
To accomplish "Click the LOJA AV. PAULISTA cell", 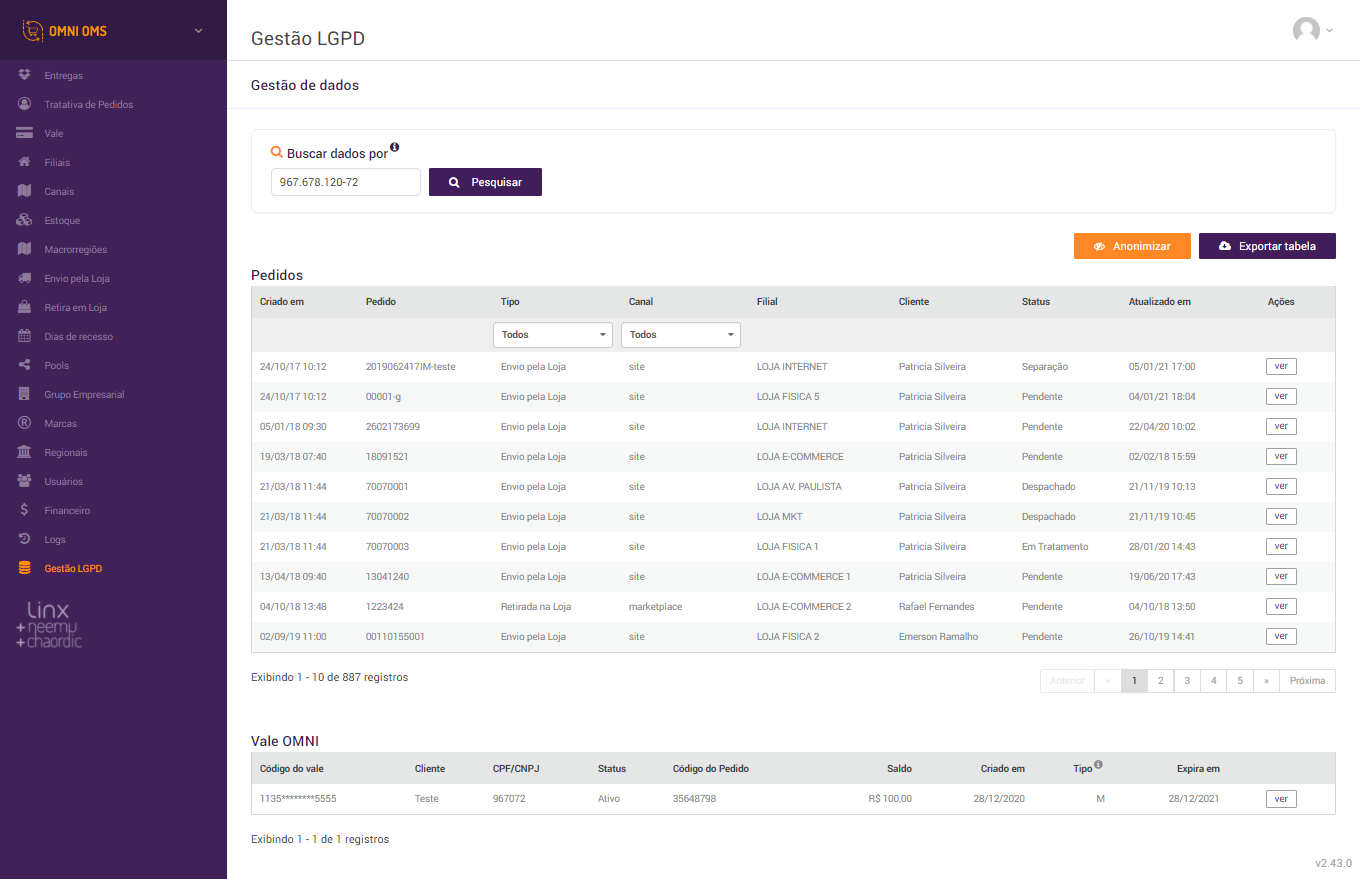I will tap(799, 486).
